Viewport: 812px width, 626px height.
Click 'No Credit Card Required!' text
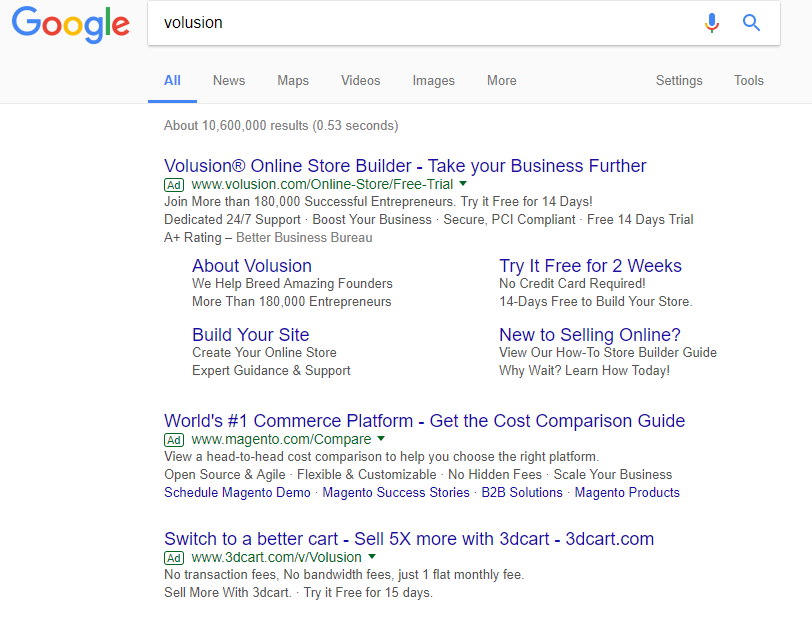[x=572, y=283]
